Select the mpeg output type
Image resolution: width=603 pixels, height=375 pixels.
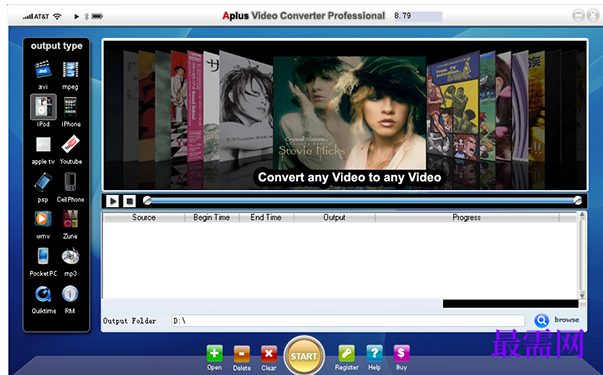click(70, 69)
